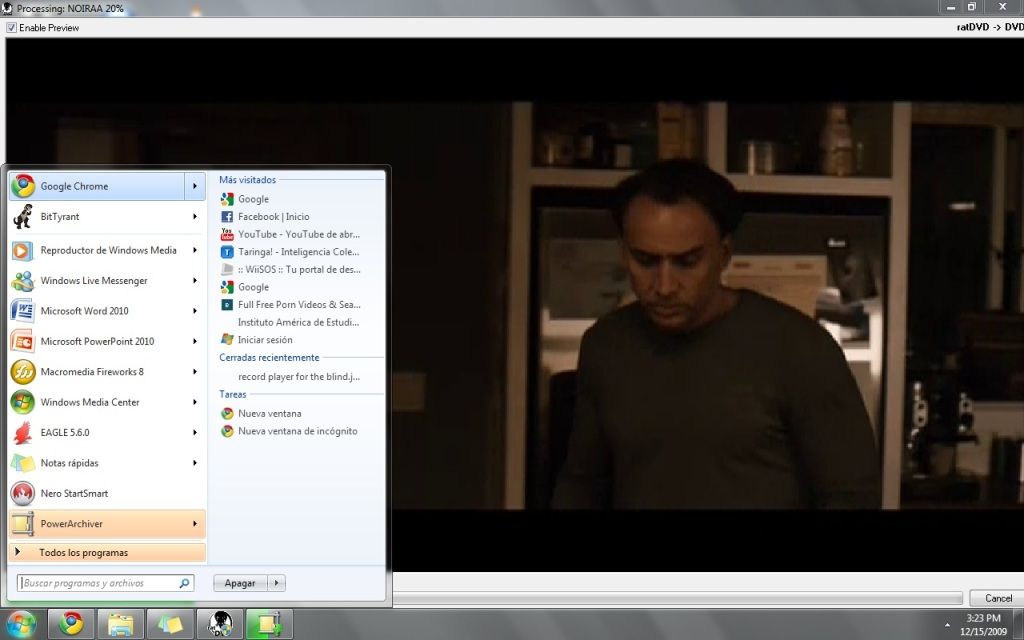Click the BitTyrant dinosaur icon
This screenshot has height=640, width=1024.
(23, 217)
